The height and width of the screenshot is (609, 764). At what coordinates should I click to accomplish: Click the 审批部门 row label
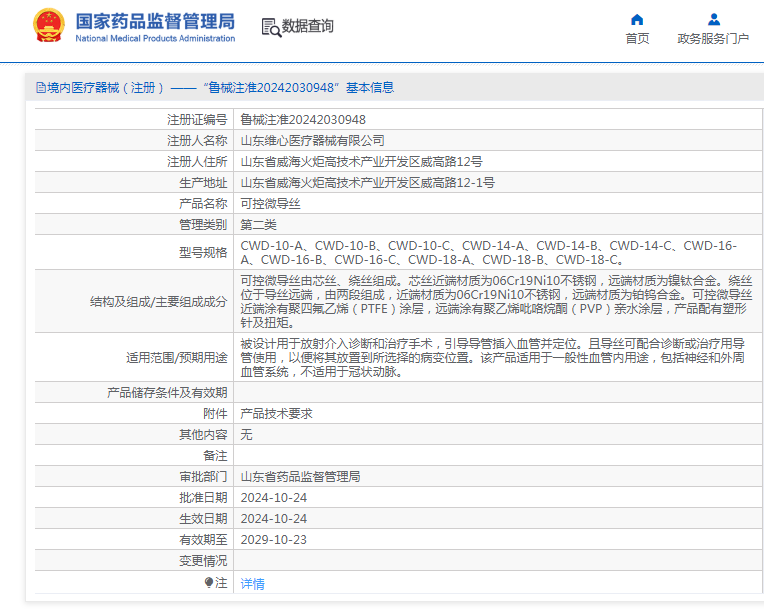(x=203, y=476)
